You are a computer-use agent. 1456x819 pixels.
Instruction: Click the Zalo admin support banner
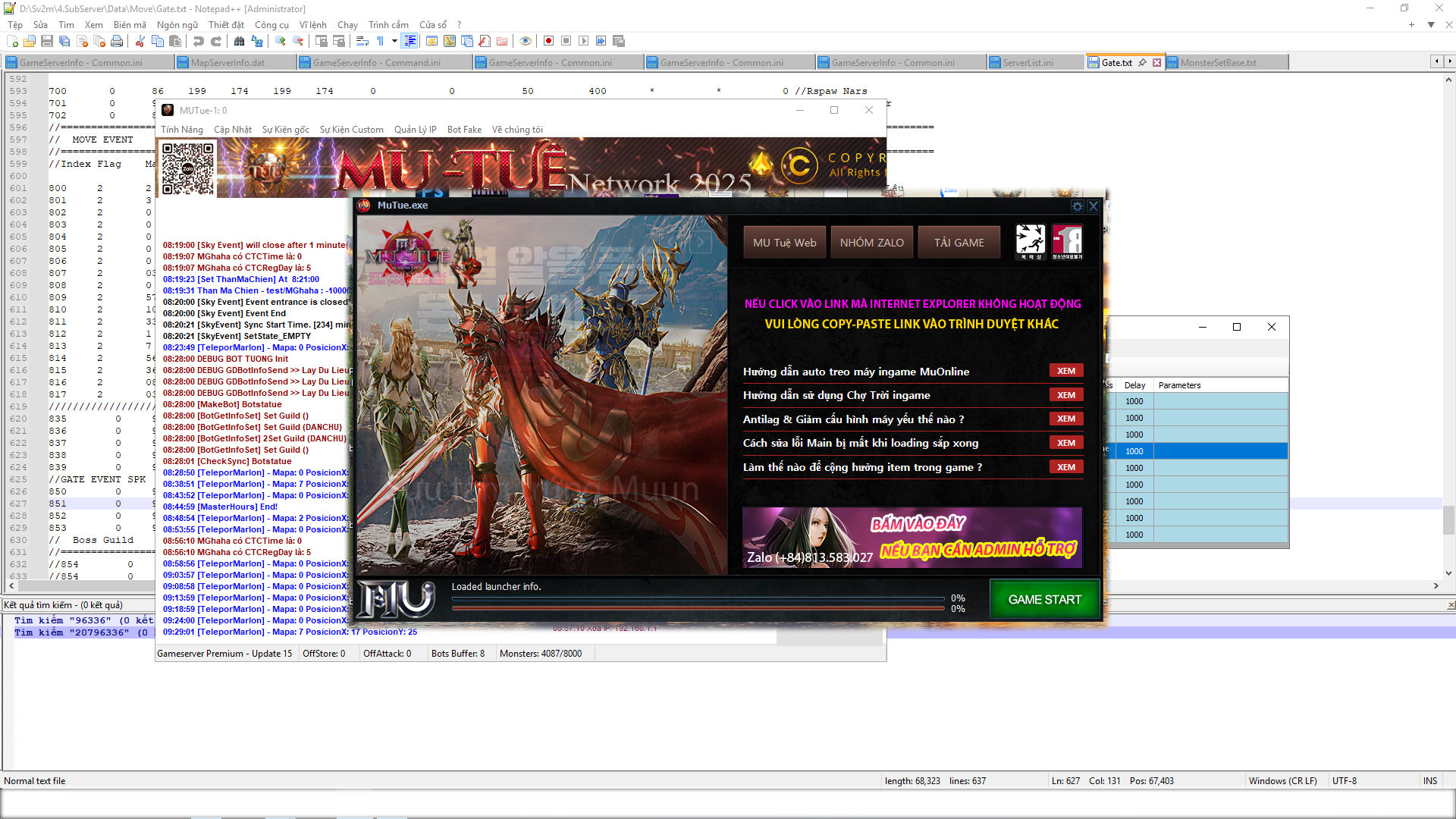[912, 538]
